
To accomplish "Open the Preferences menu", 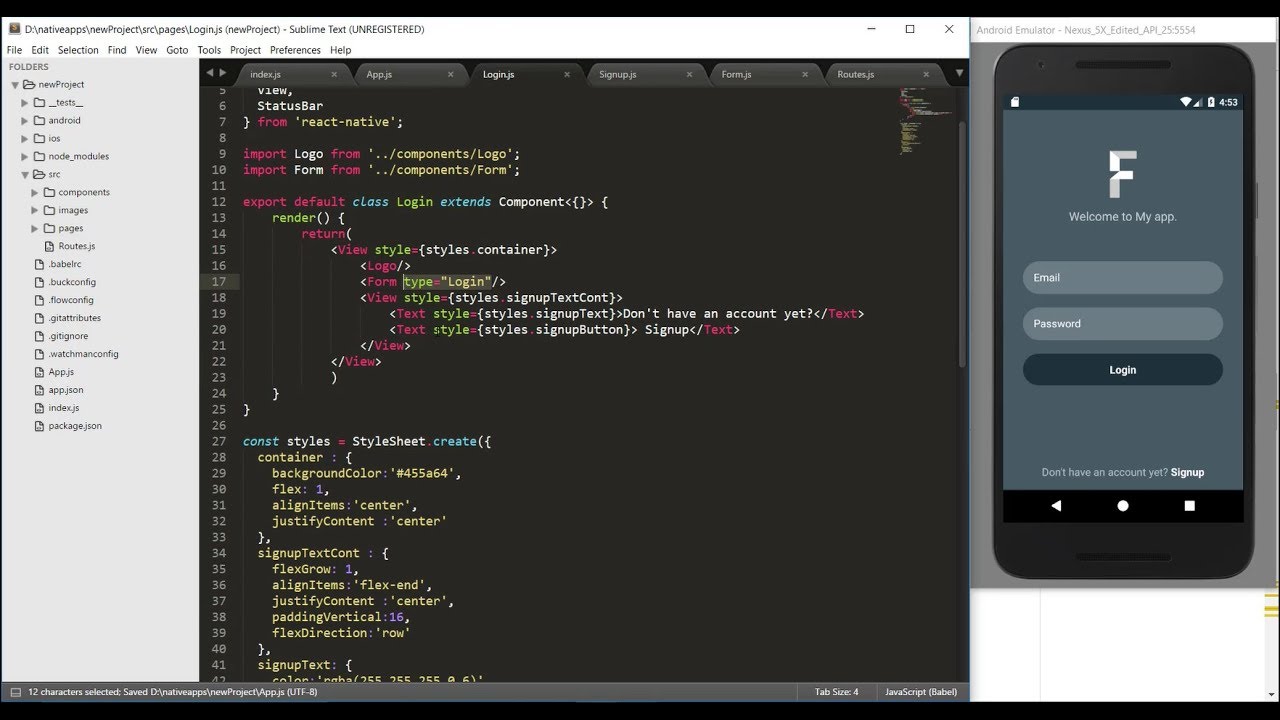I will pyautogui.click(x=295, y=50).
